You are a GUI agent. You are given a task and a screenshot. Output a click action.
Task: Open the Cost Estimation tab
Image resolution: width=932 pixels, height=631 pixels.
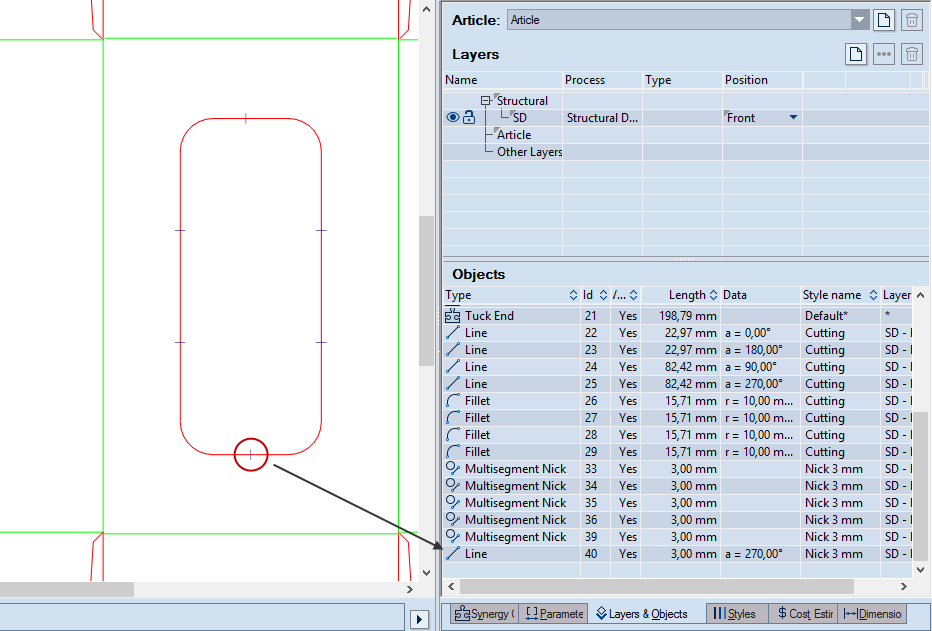(803, 614)
